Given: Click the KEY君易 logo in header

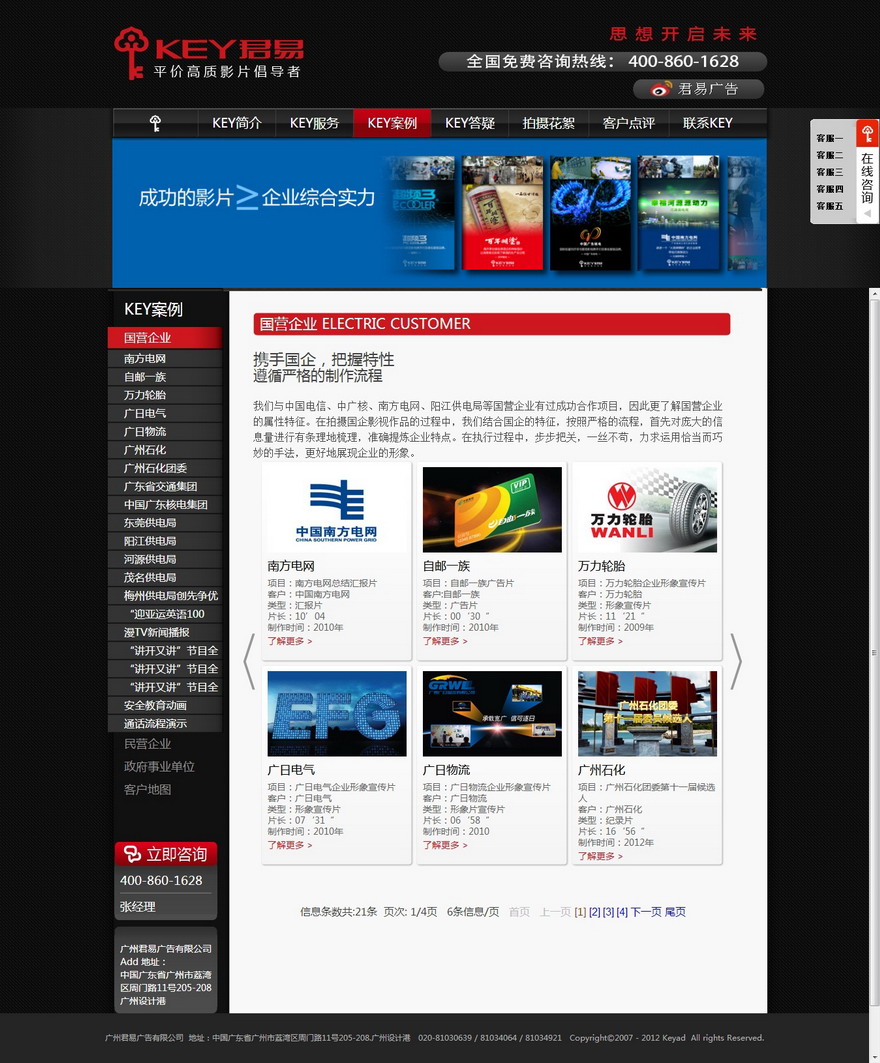Looking at the screenshot, I should pos(208,53).
